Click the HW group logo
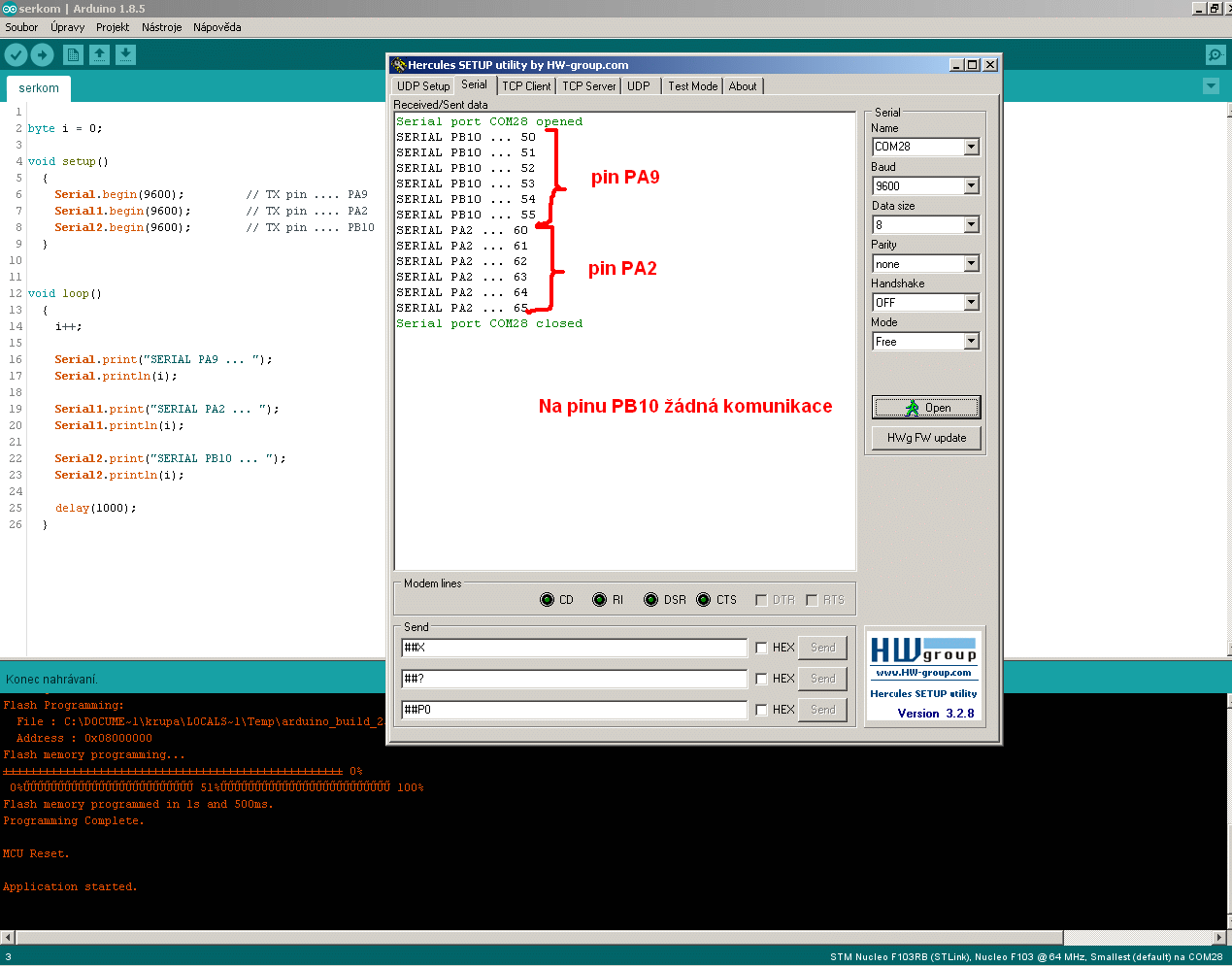Image resolution: width=1232 pixels, height=966 pixels. 923,650
